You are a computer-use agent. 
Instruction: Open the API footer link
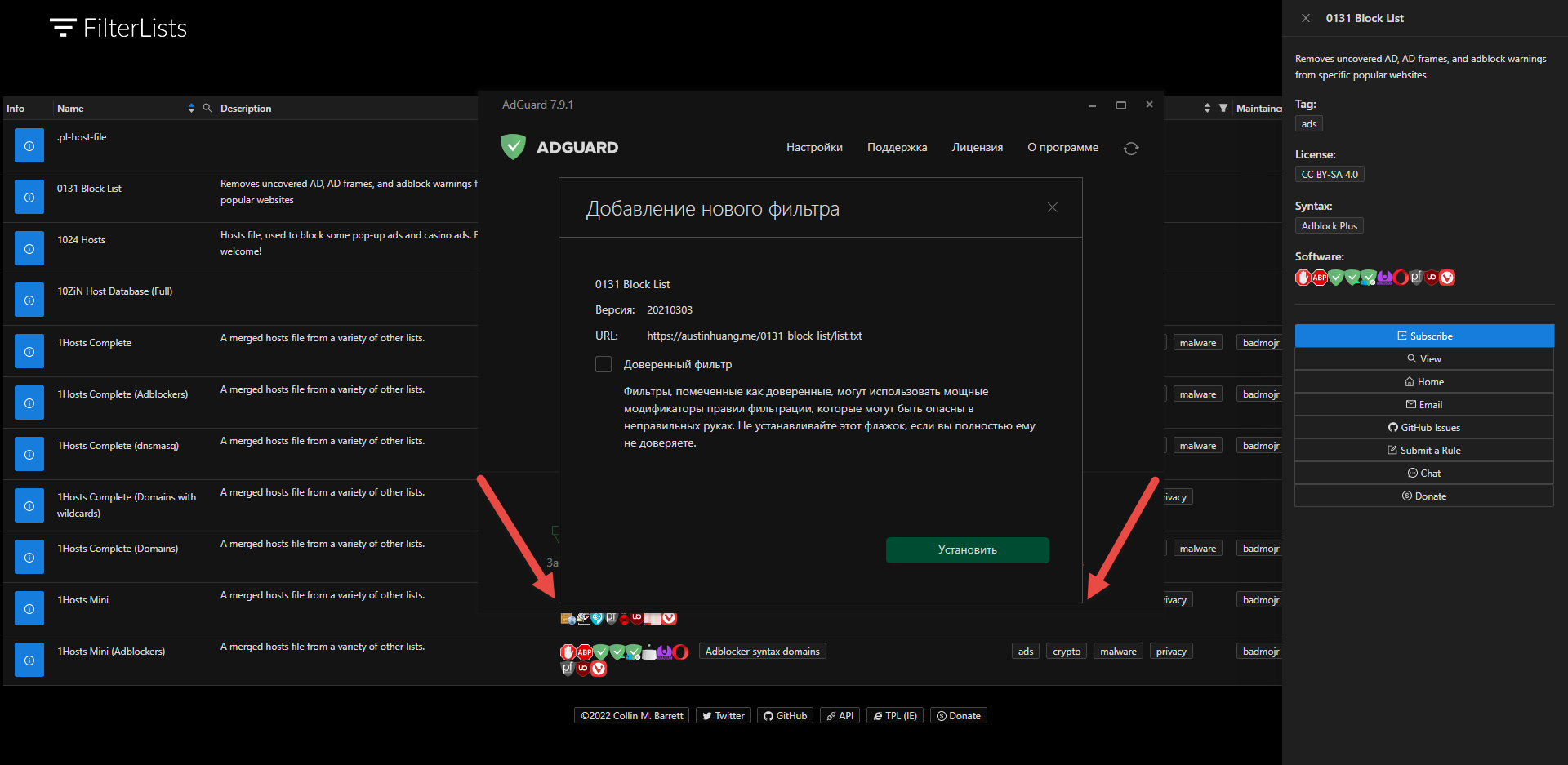[840, 715]
